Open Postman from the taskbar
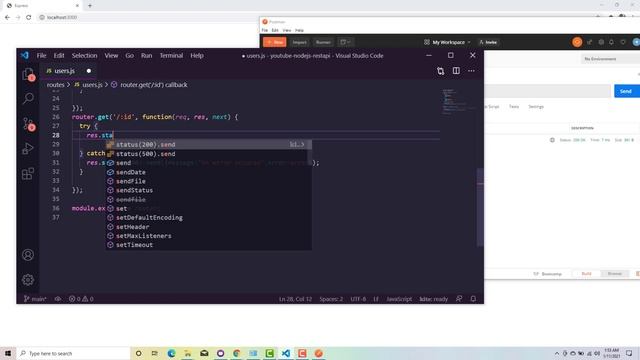Viewport: 640px width, 360px height. (319, 353)
